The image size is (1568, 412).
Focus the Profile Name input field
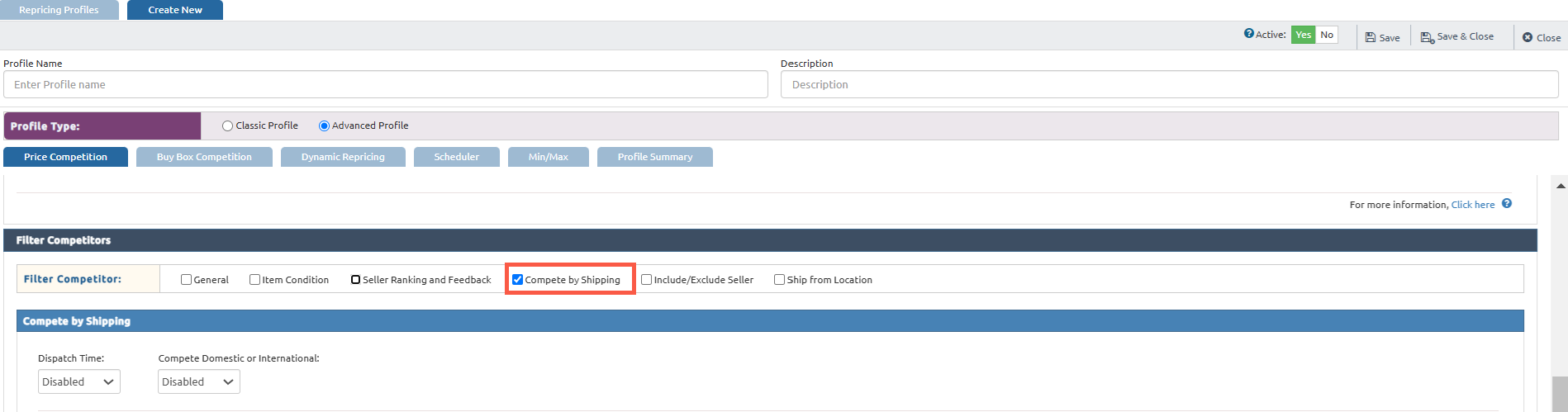click(x=385, y=84)
